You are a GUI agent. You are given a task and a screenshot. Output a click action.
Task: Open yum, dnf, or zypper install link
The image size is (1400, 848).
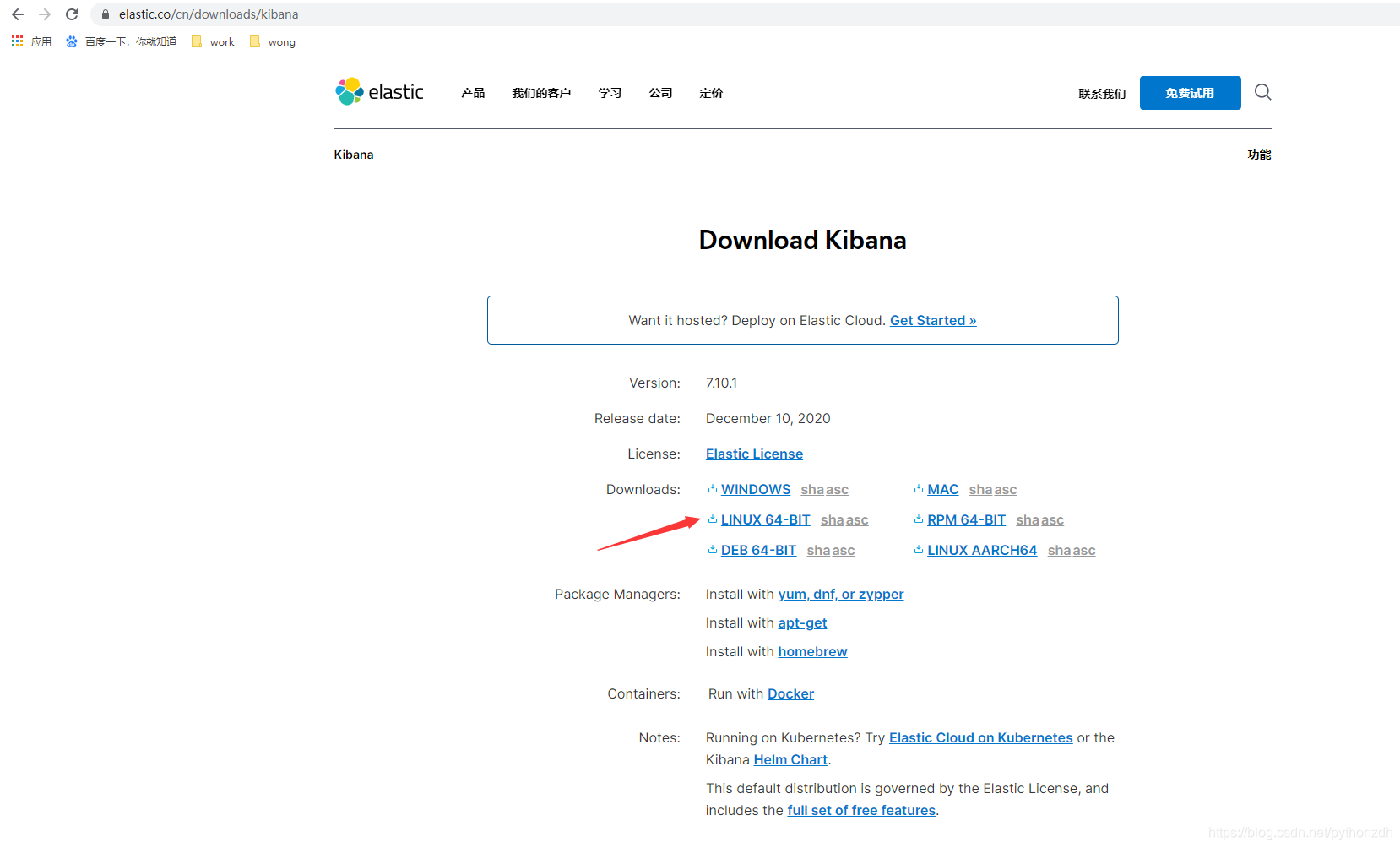(840, 594)
